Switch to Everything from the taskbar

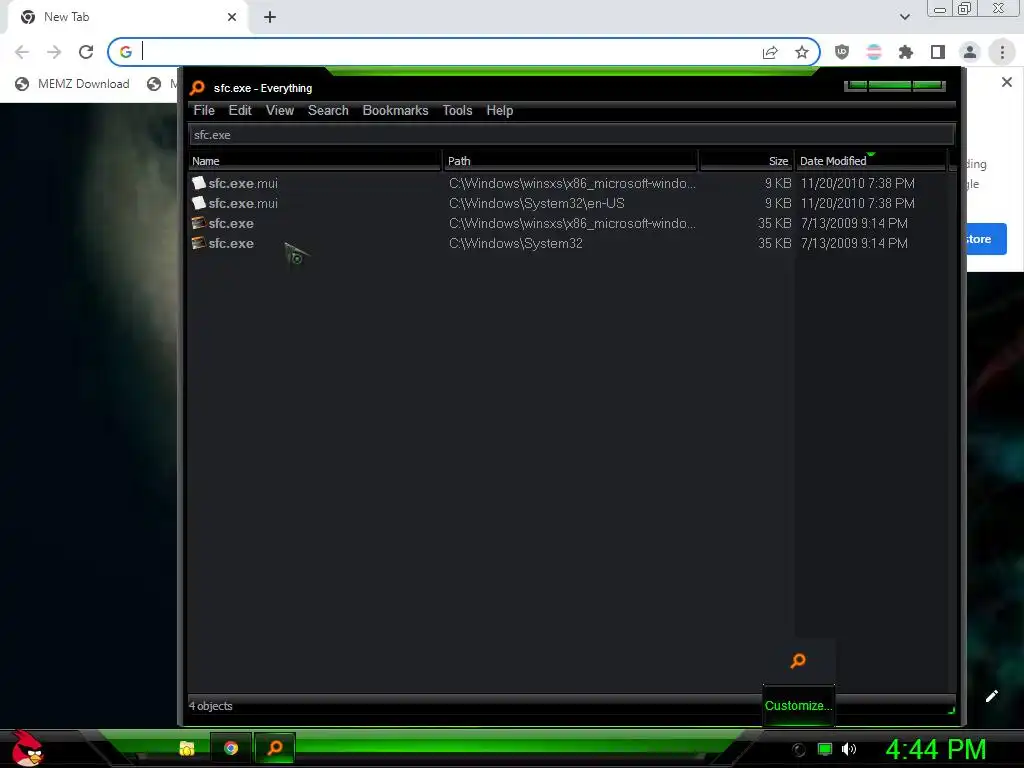[274, 748]
